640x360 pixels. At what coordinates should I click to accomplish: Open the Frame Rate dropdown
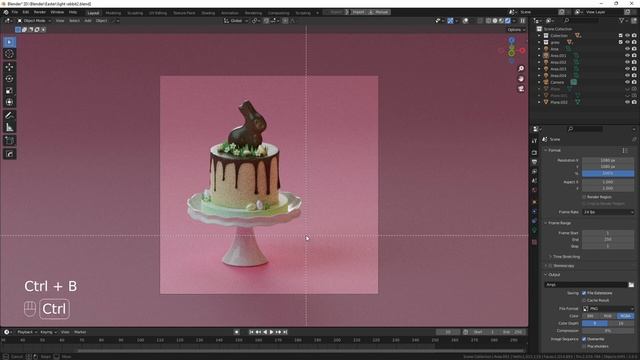click(x=608, y=212)
